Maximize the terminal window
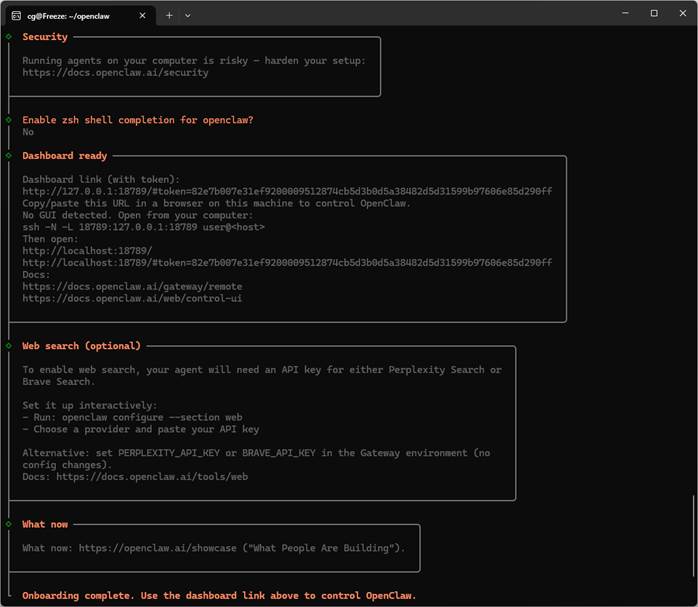 pos(654,14)
